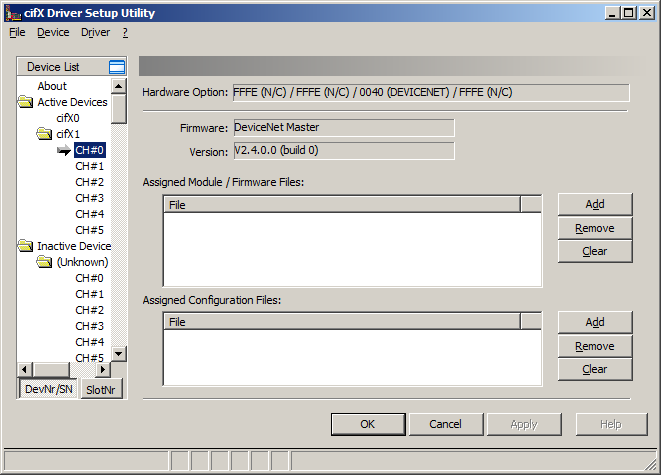The height and width of the screenshot is (475, 661).
Task: Click the device list horizontal scrollbar thumb
Action: [51, 370]
